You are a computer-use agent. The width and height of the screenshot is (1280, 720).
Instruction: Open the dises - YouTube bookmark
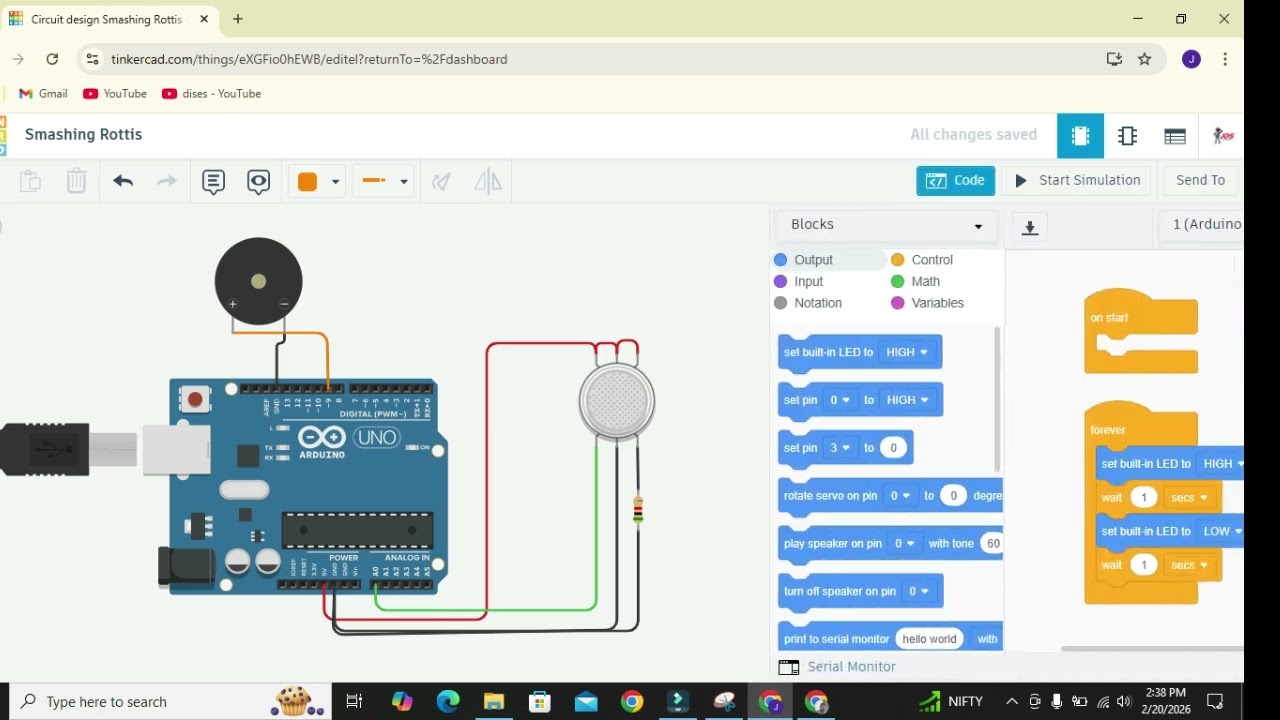212,94
